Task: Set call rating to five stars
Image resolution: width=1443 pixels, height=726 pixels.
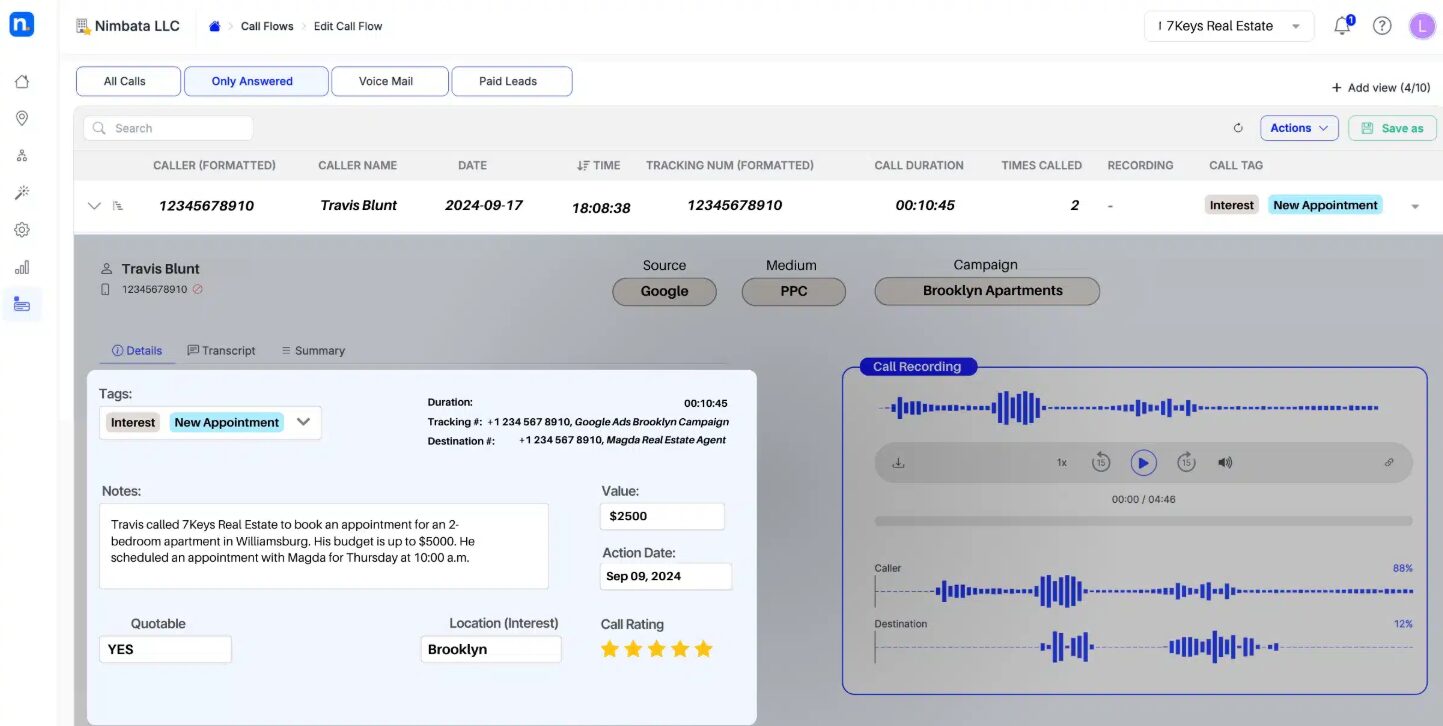Action: (x=704, y=649)
